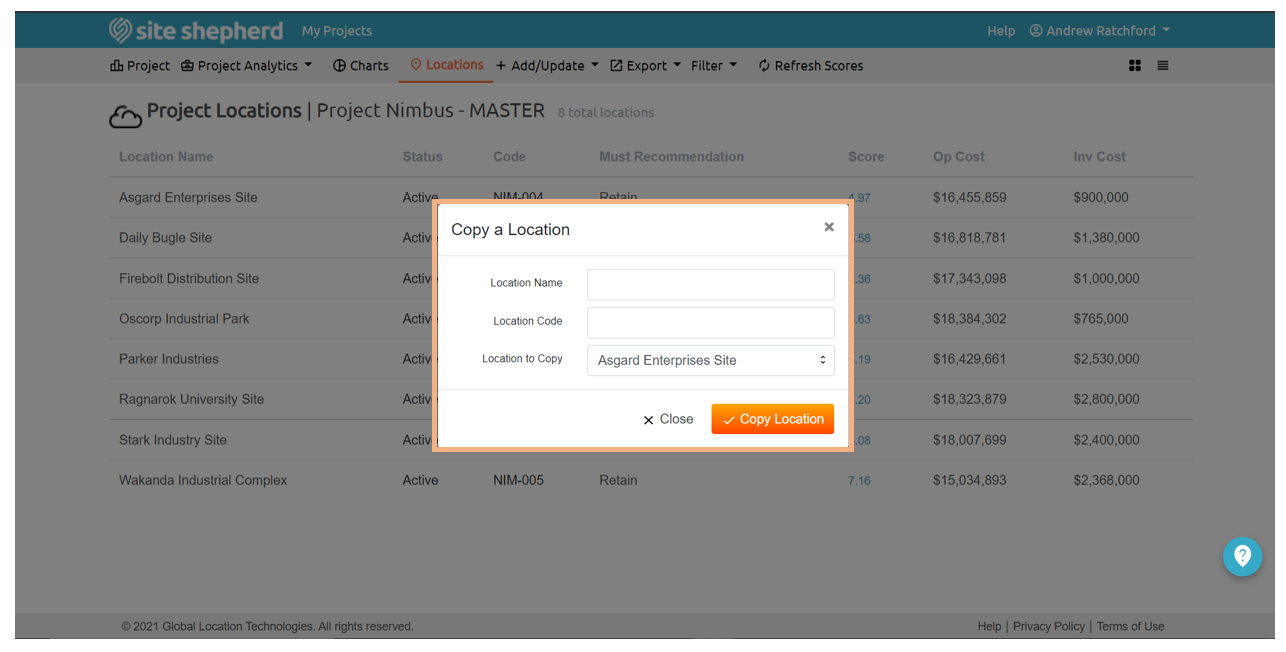Click the Close button in the dialog
This screenshot has width=1286, height=652.
tap(668, 419)
